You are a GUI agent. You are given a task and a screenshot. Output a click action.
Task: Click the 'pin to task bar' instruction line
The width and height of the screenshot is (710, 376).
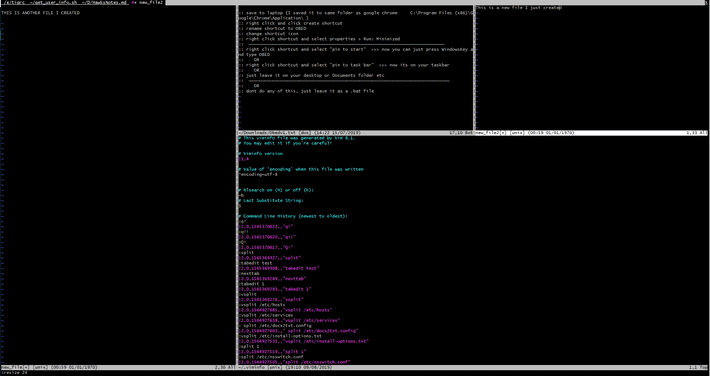pos(344,65)
